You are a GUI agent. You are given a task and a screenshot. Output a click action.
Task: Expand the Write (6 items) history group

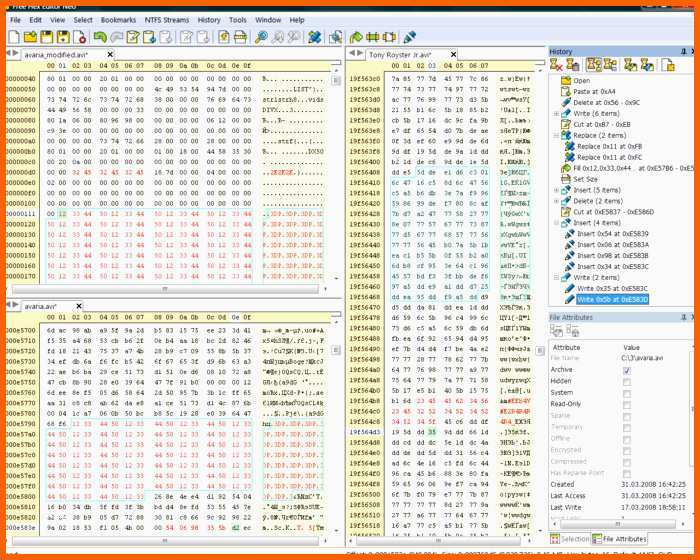tap(556, 113)
